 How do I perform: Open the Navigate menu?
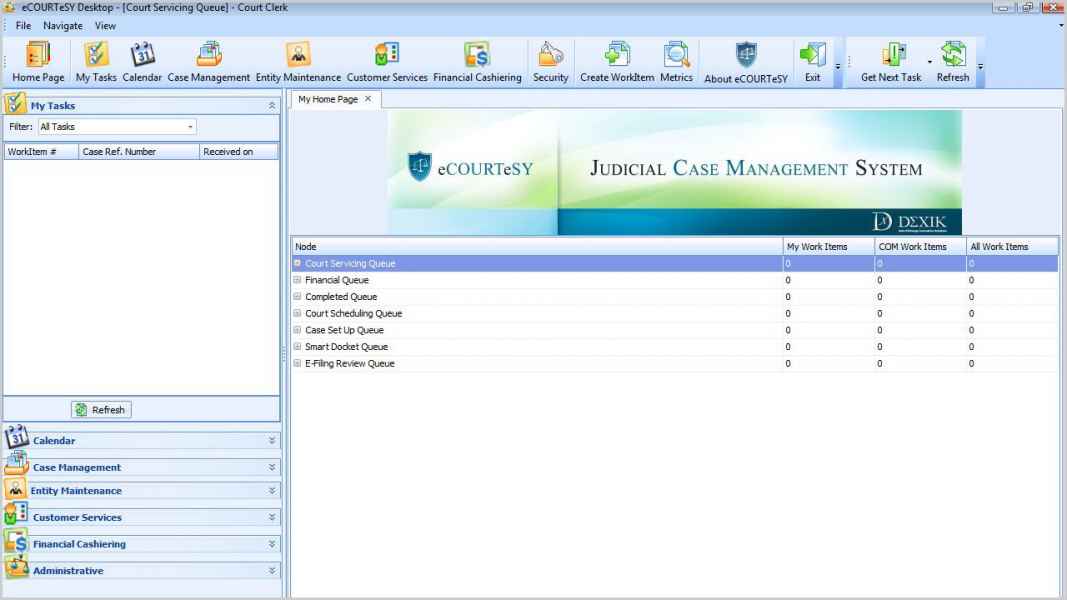63,25
